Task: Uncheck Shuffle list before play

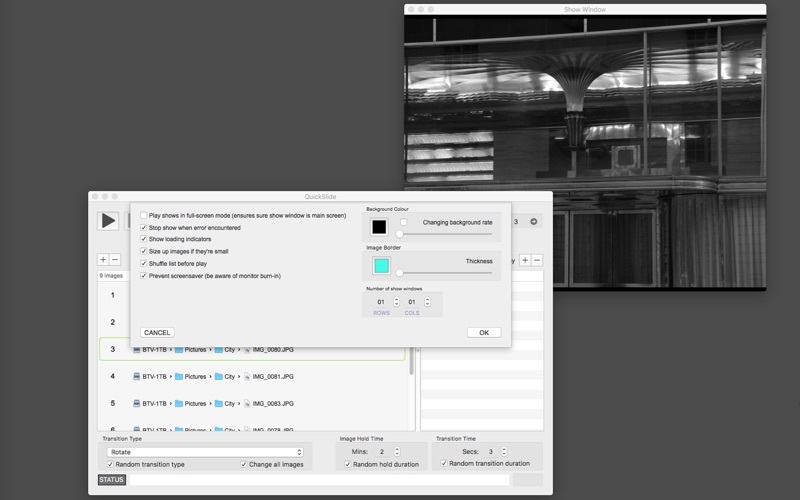Action: pyautogui.click(x=144, y=264)
